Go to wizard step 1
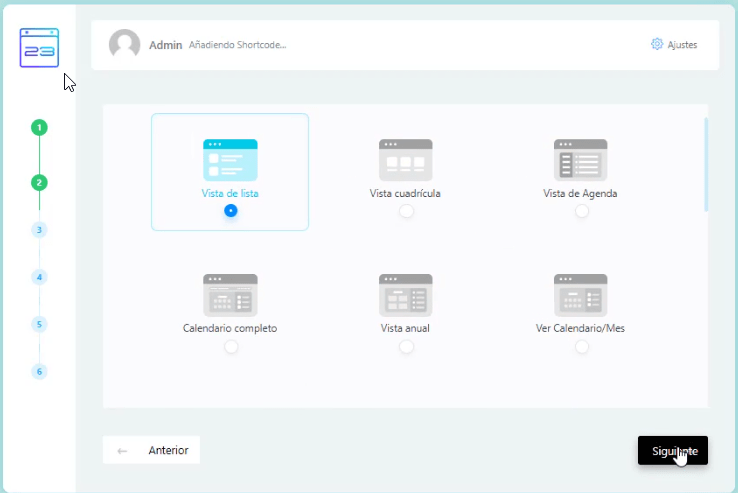 coord(39,127)
